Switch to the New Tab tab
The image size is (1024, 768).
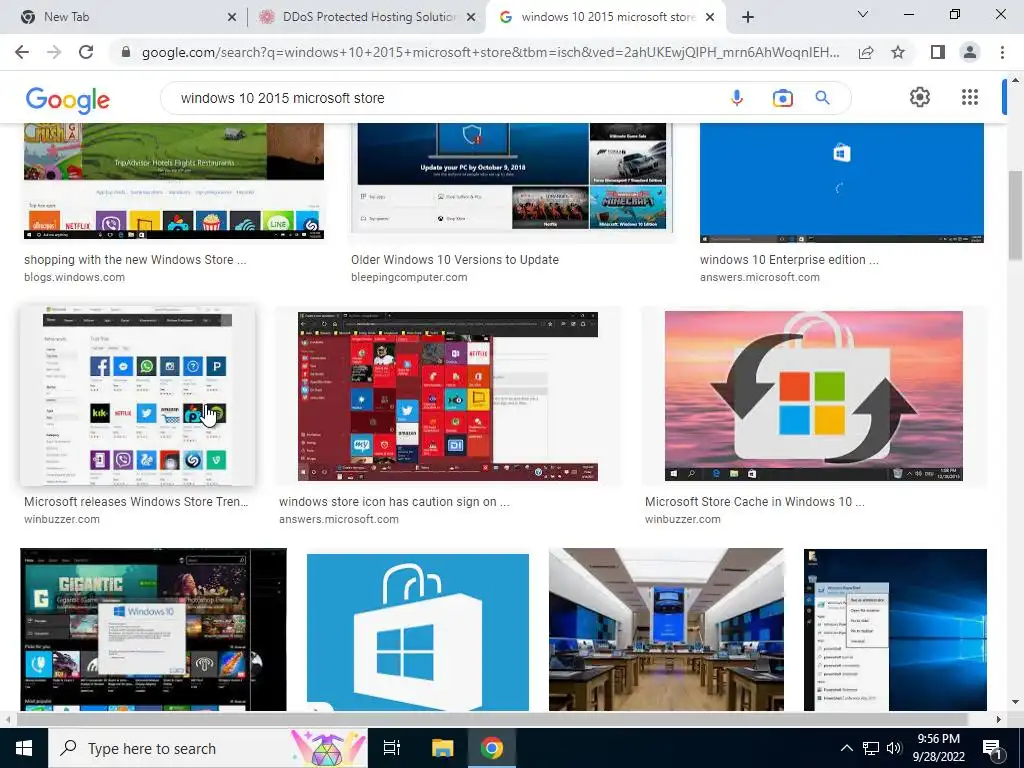click(x=124, y=17)
